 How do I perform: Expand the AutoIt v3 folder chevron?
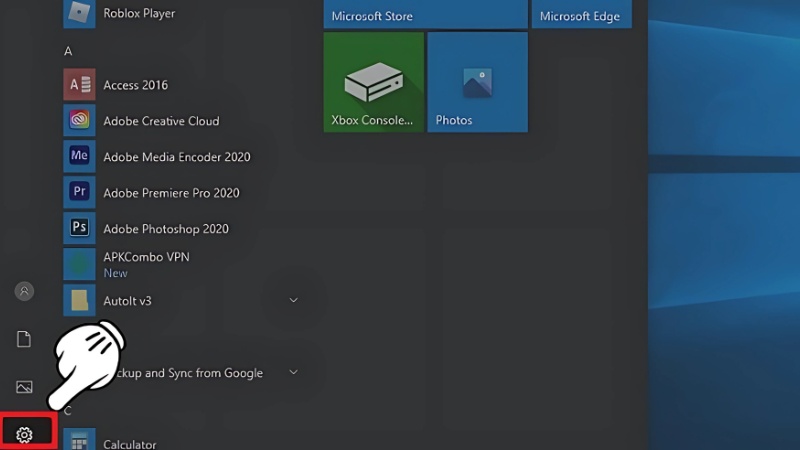coord(294,300)
